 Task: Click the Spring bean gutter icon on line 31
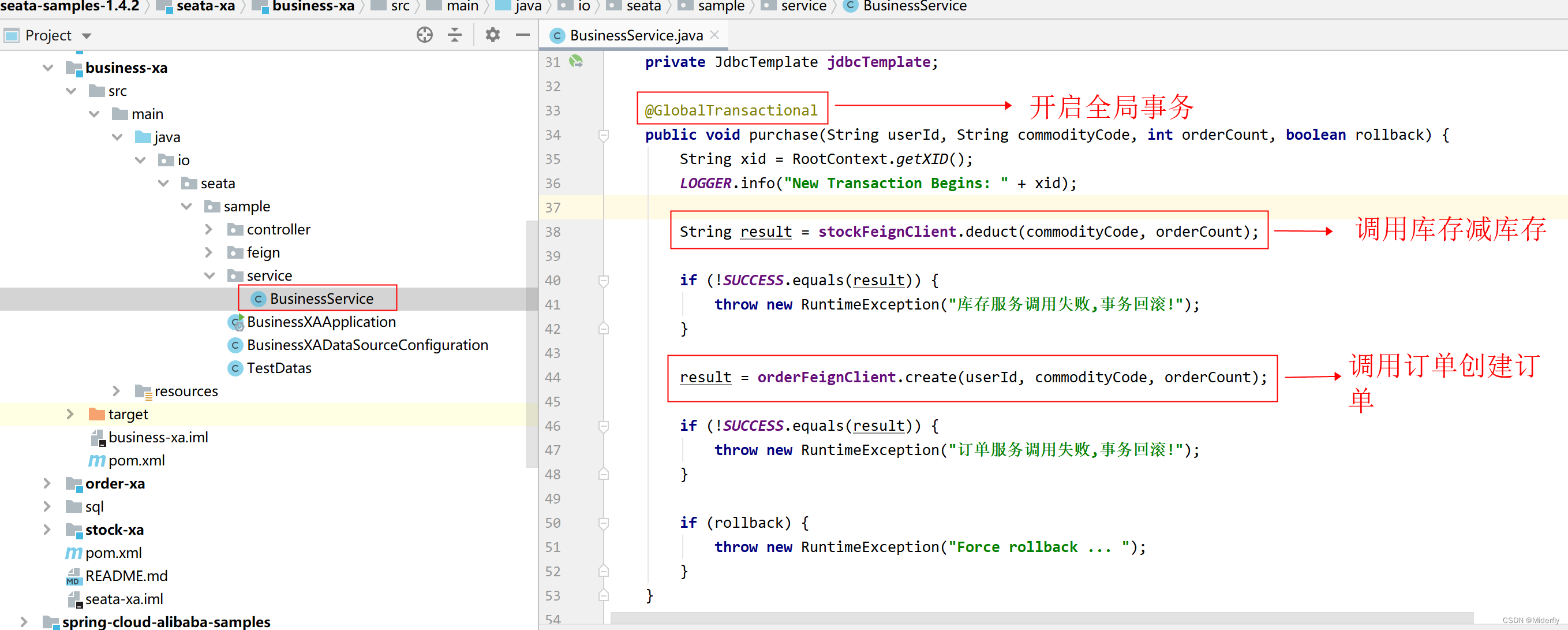[575, 62]
